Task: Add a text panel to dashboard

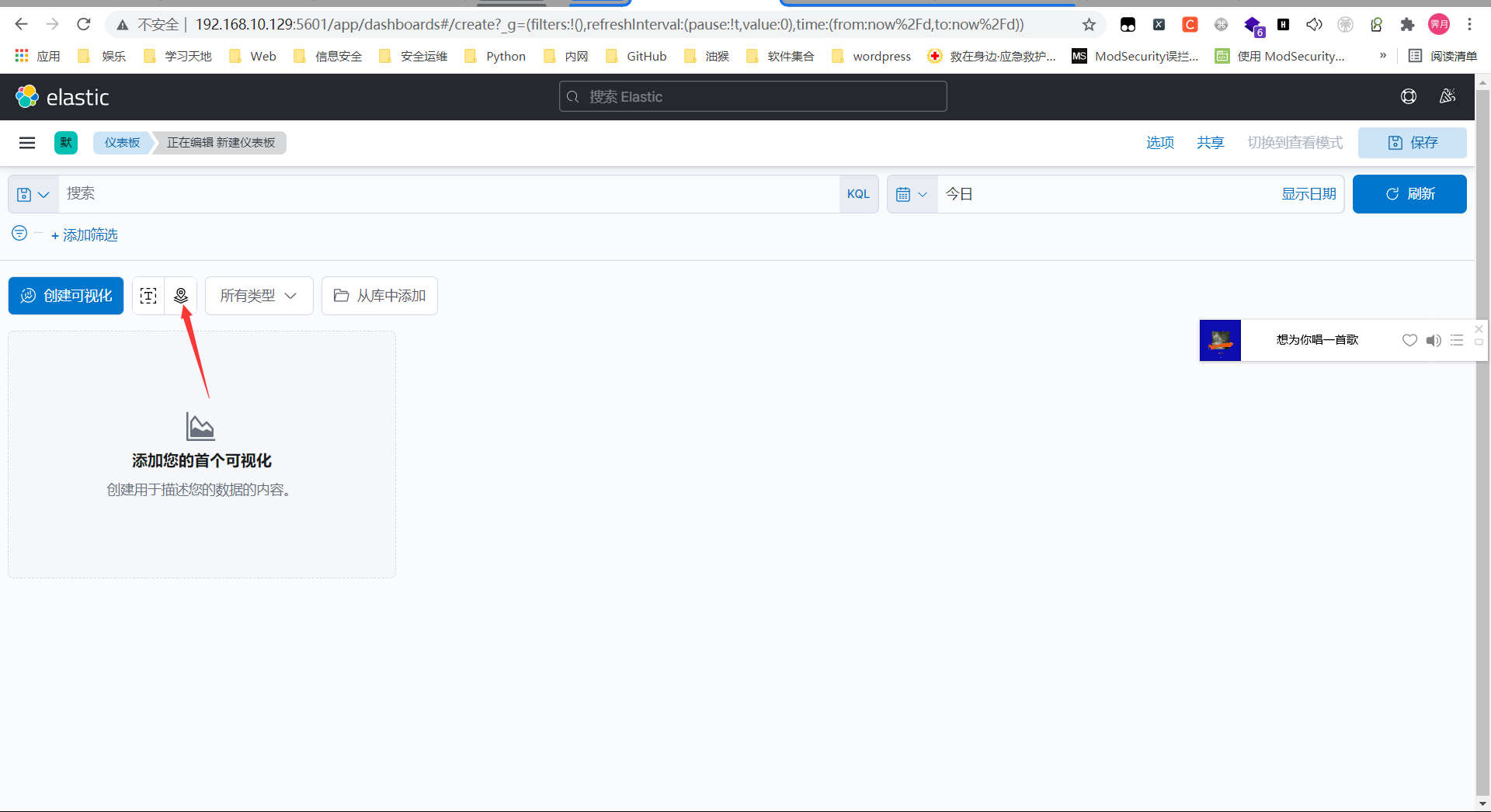Action: tap(148, 296)
